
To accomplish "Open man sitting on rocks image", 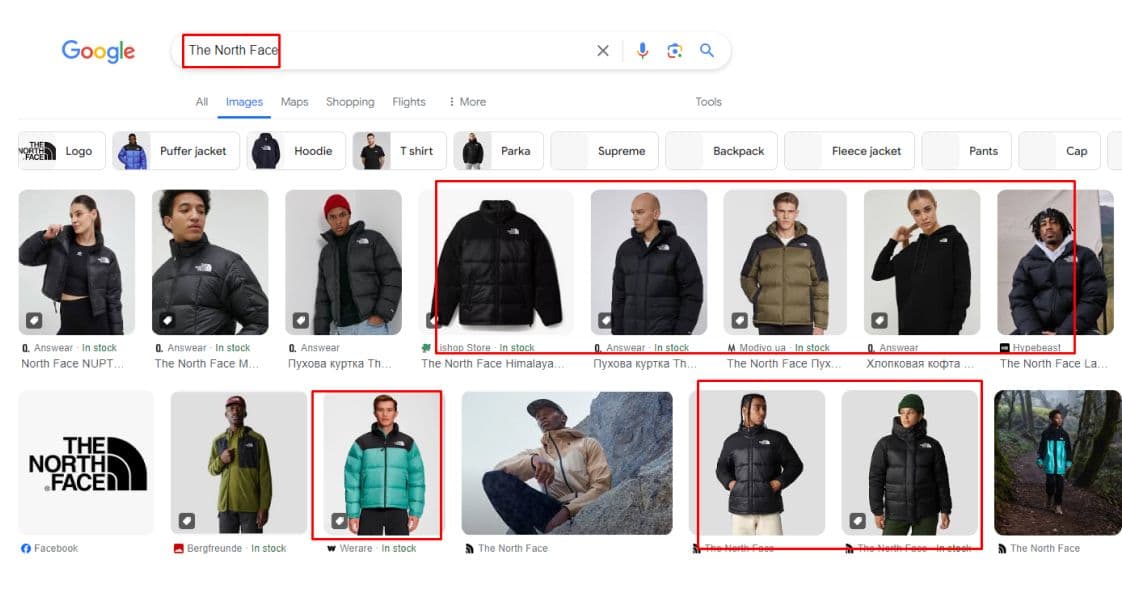I will pyautogui.click(x=567, y=462).
